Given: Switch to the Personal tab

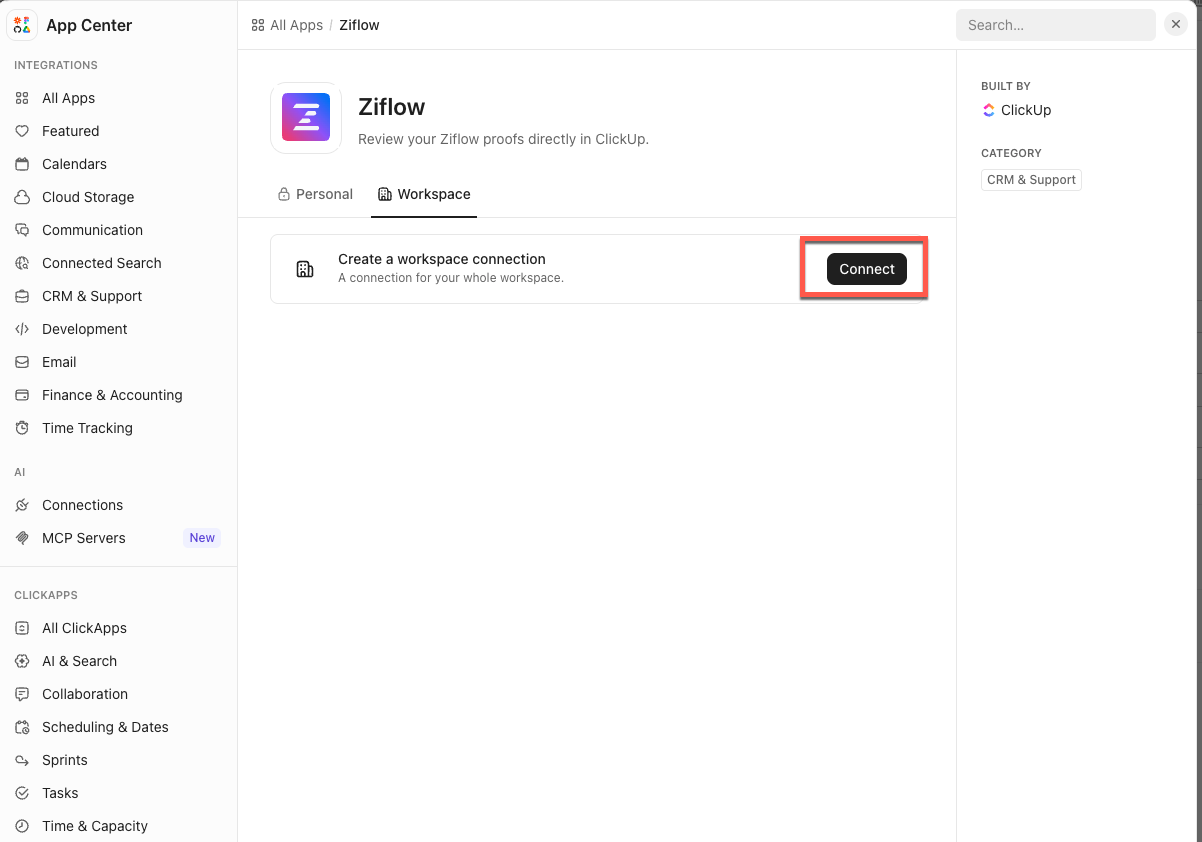Looking at the screenshot, I should [x=315, y=194].
